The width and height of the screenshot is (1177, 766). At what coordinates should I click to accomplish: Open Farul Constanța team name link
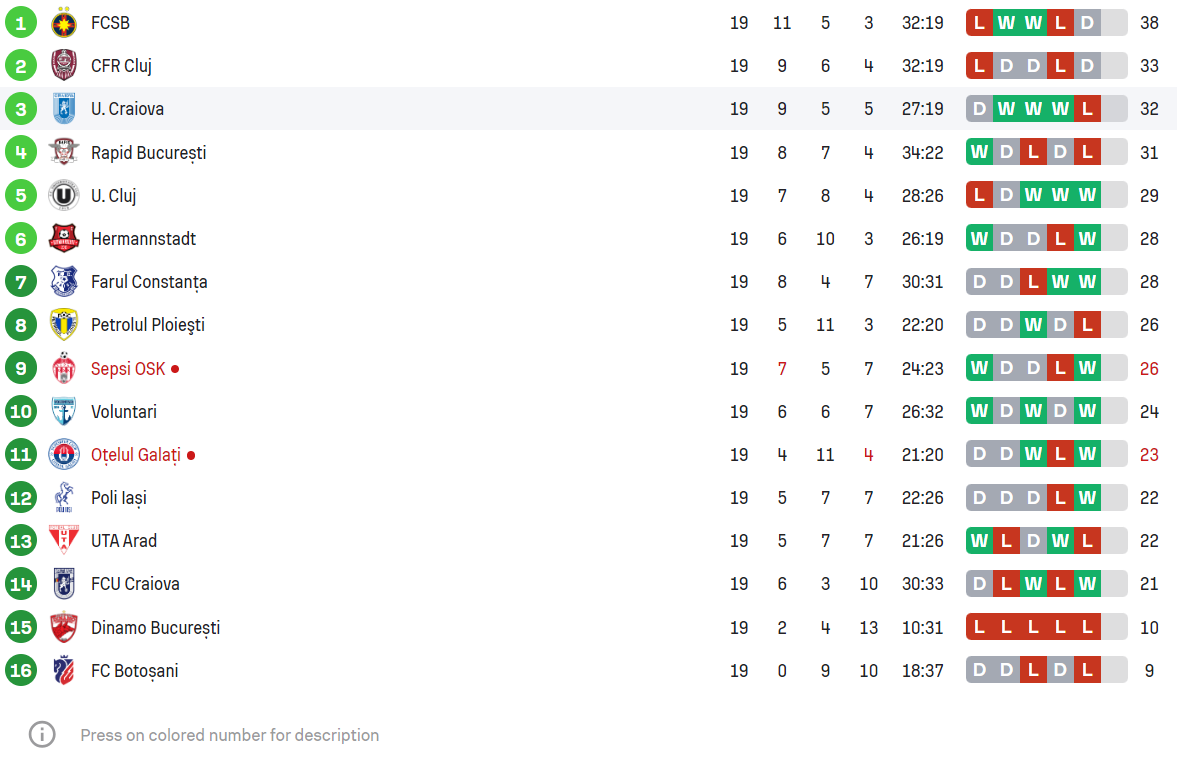click(x=149, y=282)
